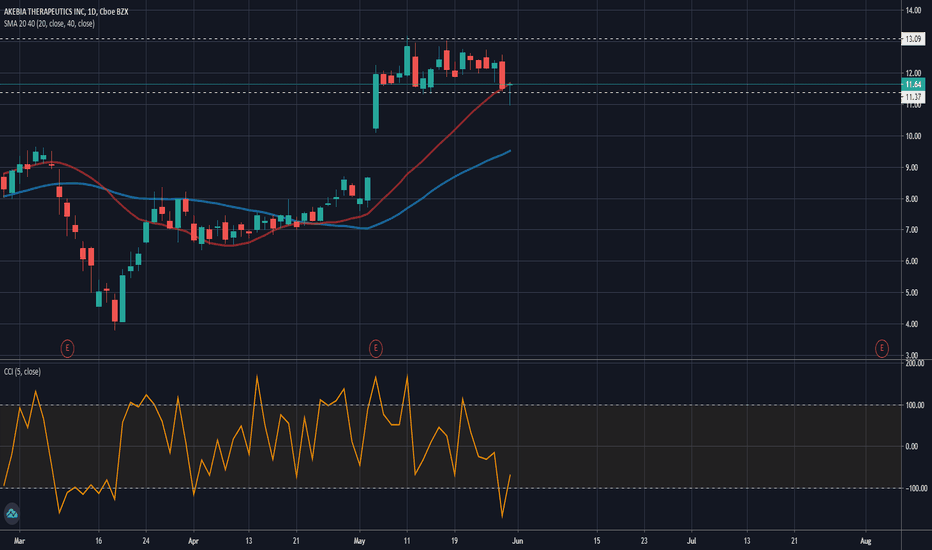Screen dimensions: 932x550
Task: Click the 4.00 price axis label
Action: coord(913,325)
